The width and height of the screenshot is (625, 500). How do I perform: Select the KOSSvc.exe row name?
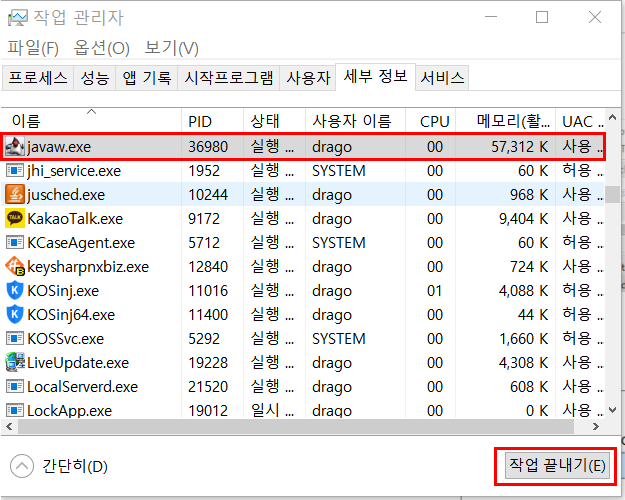65,339
